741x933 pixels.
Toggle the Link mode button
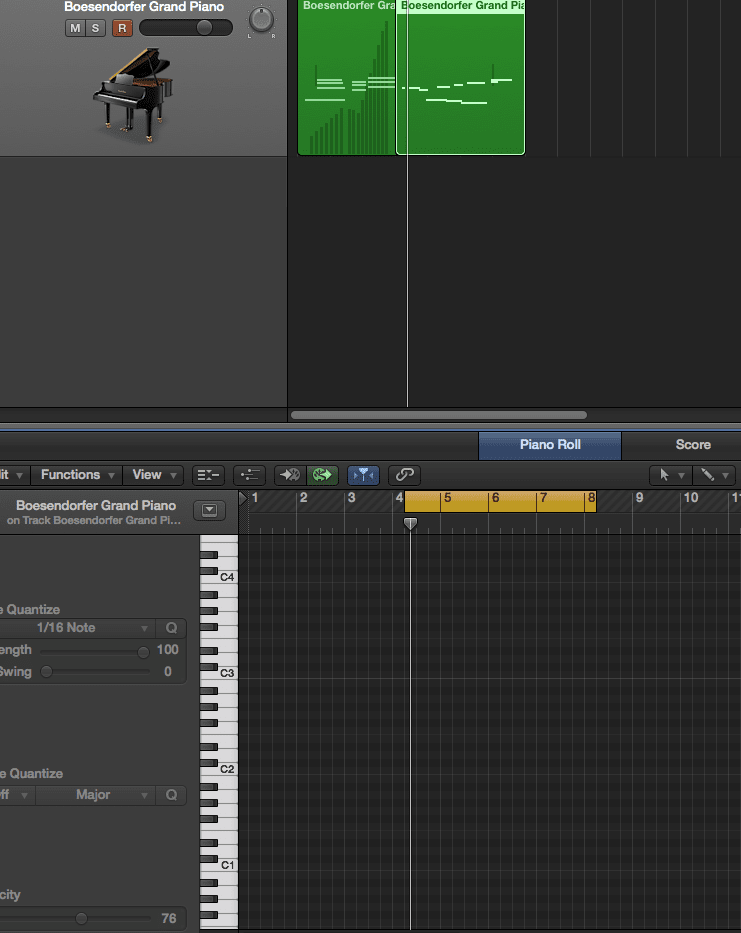(404, 475)
